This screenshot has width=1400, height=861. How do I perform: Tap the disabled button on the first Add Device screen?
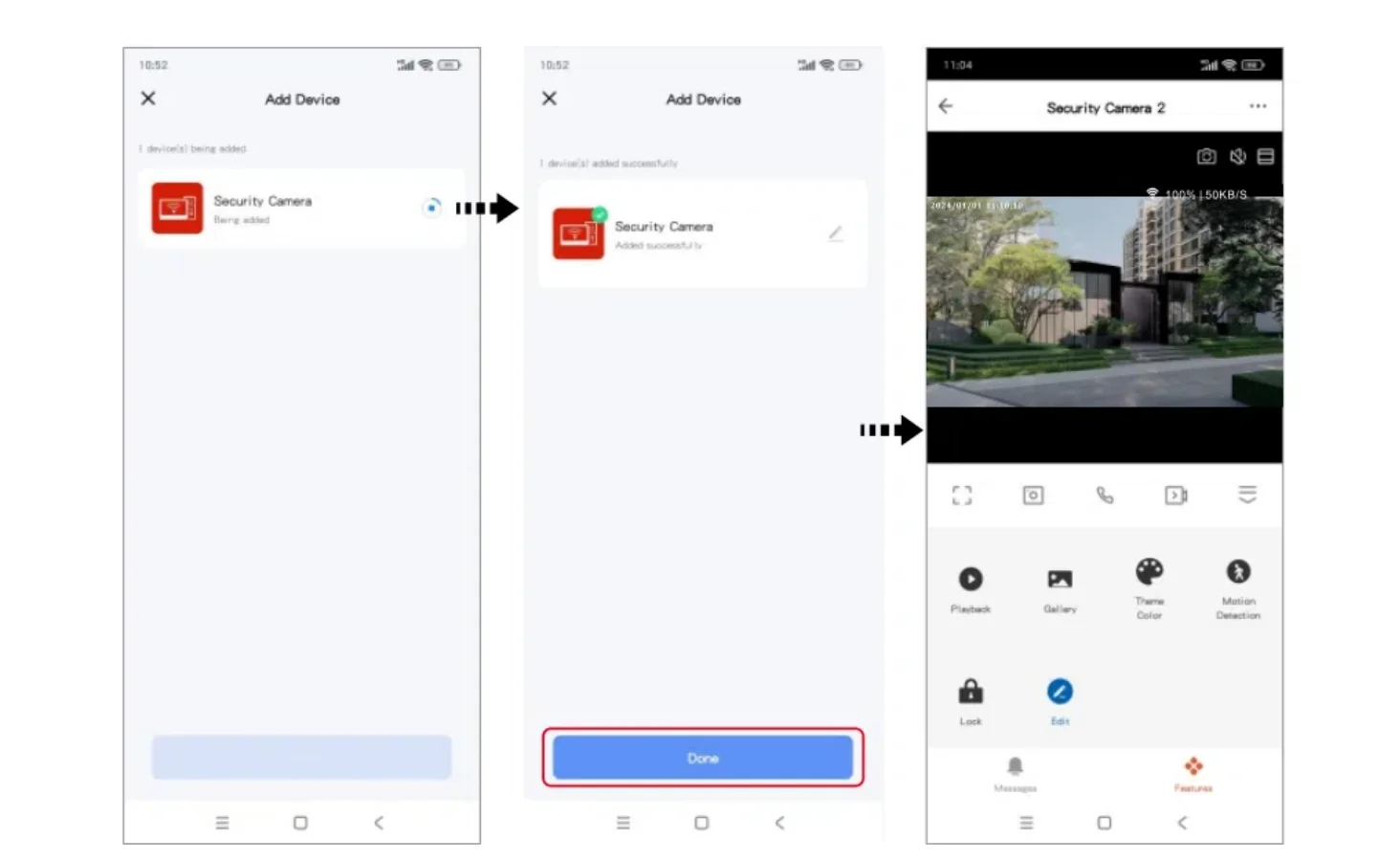301,758
